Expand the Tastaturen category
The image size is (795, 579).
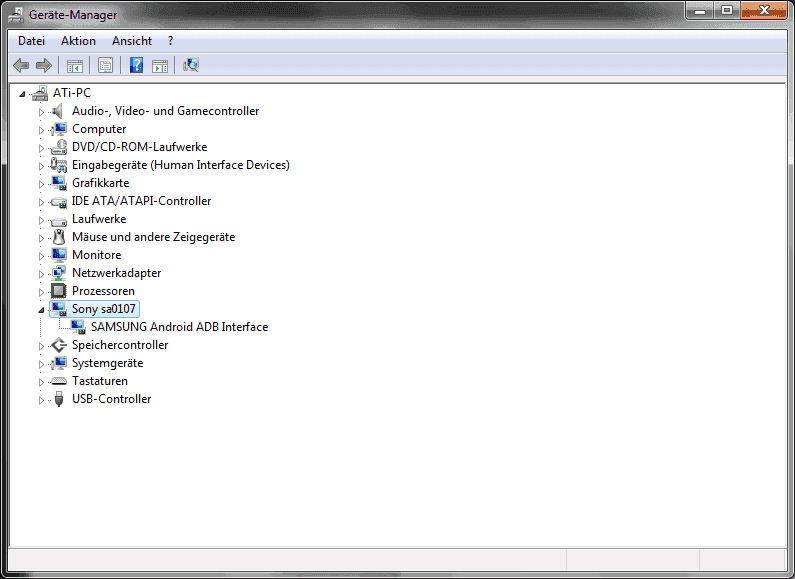(x=42, y=382)
